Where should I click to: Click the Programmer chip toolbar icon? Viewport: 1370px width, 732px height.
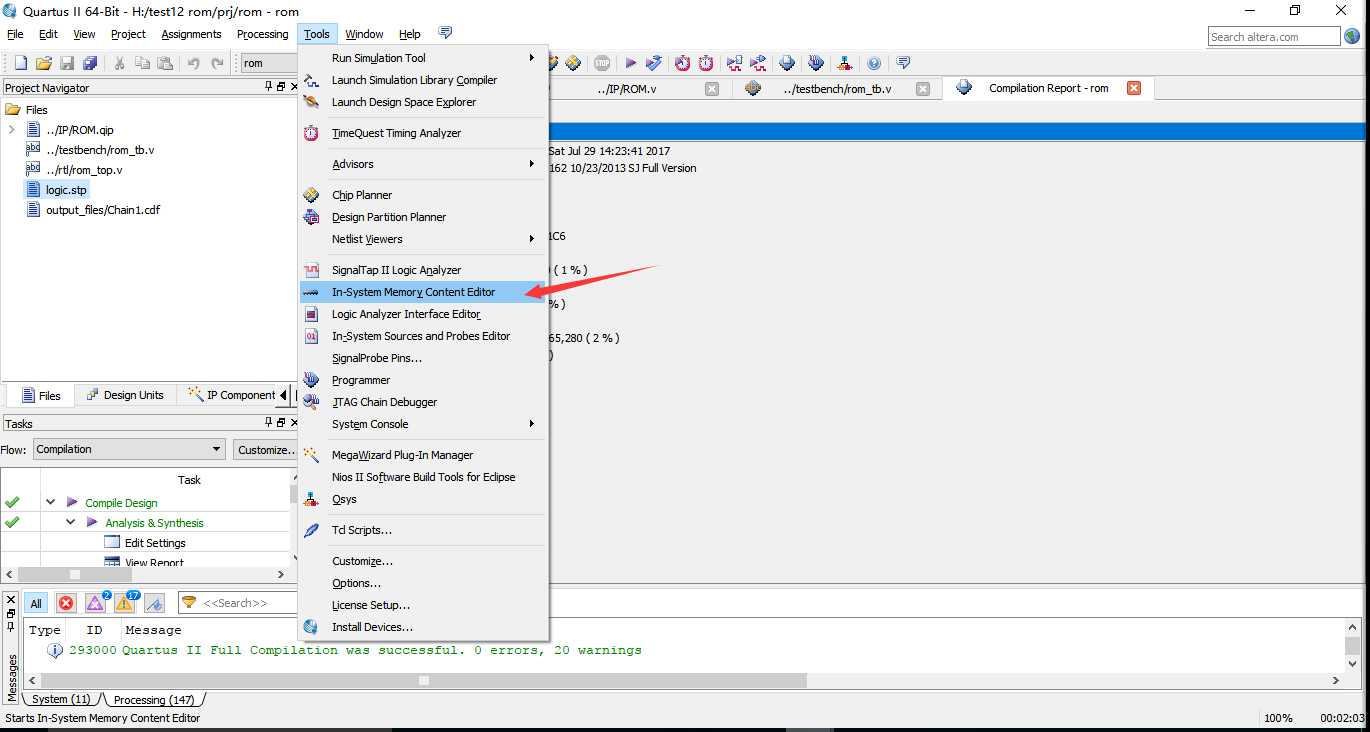click(816, 63)
